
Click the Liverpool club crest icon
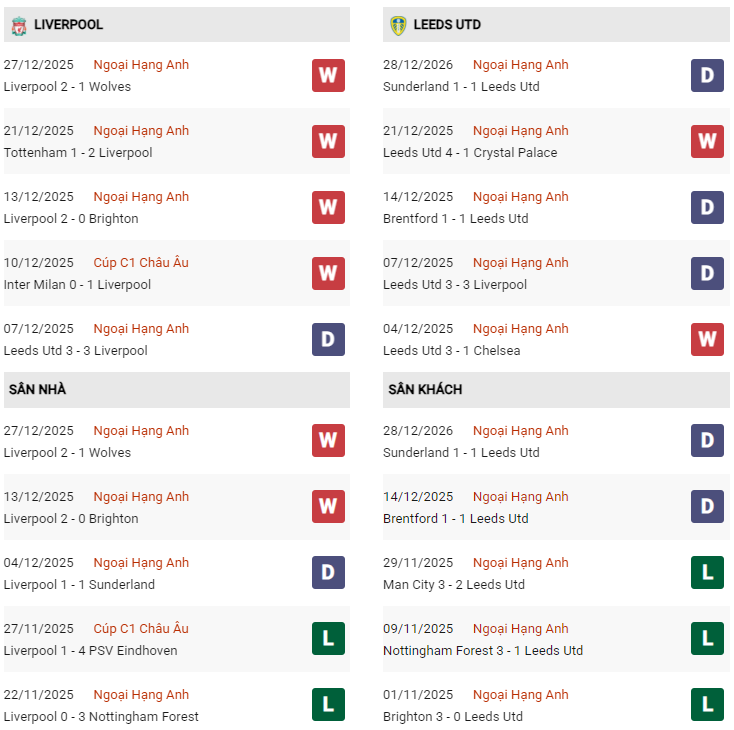(19, 25)
